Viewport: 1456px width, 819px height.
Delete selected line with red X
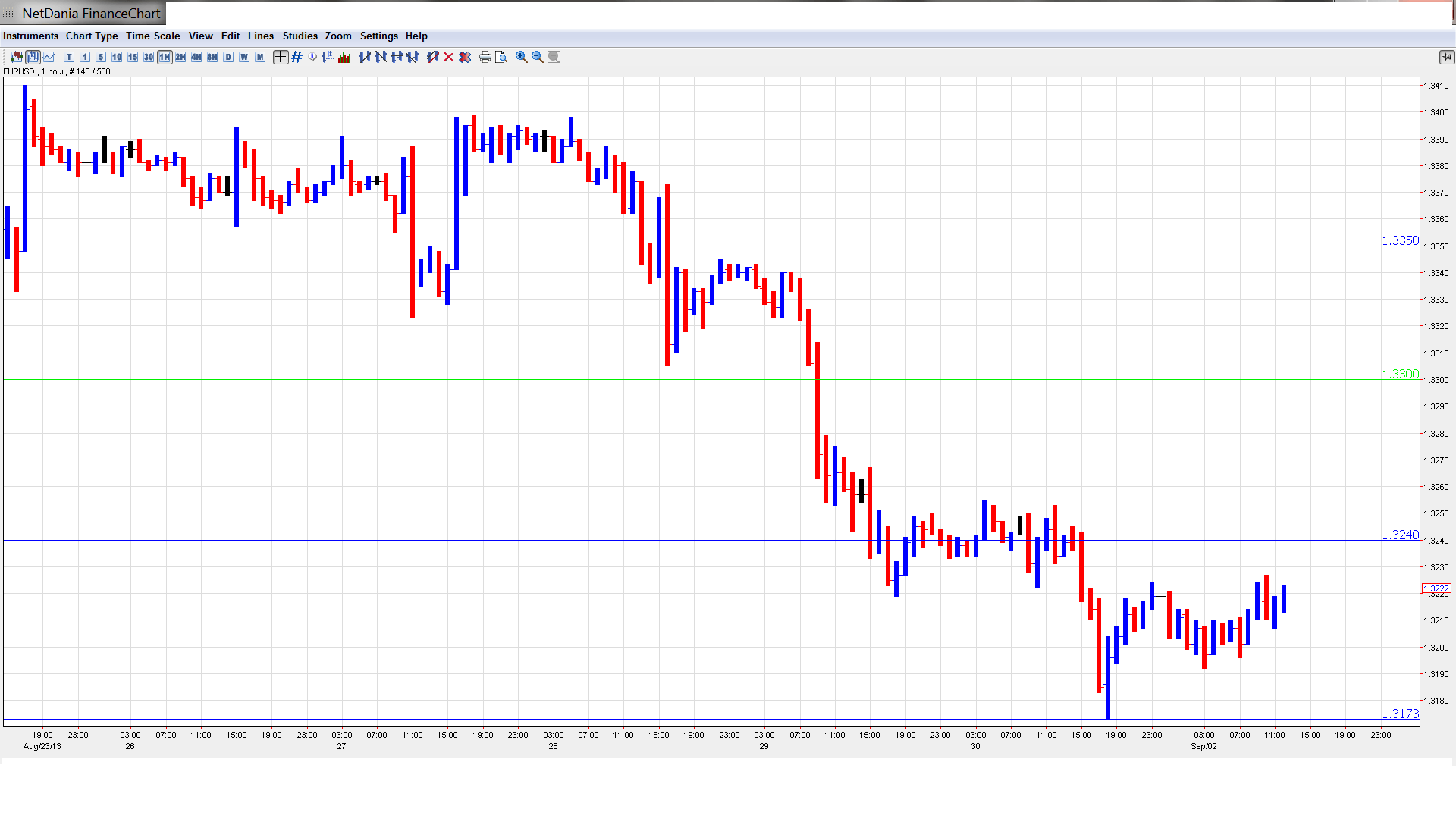pyautogui.click(x=449, y=57)
